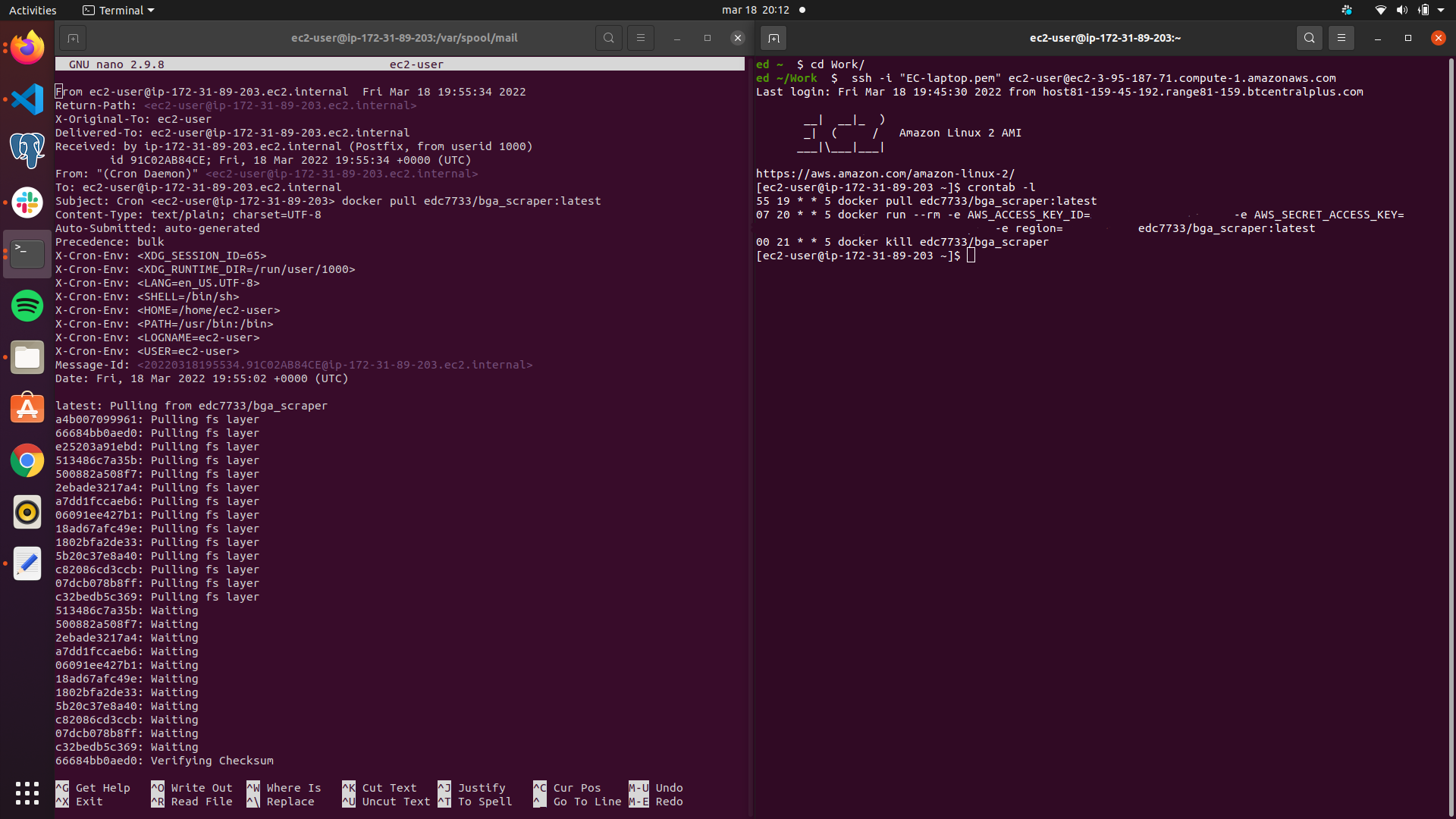The width and height of the screenshot is (1456, 819).
Task: Open pgAdmin elephant icon in dock
Action: click(27, 150)
